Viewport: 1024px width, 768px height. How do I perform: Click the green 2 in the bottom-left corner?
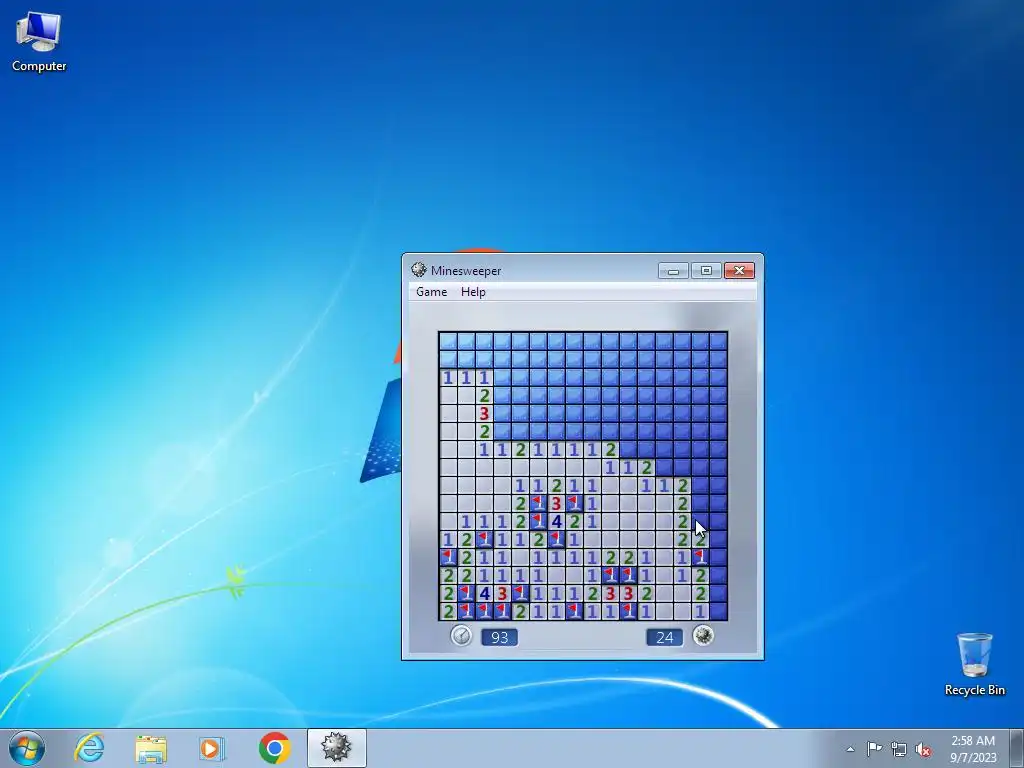pos(448,611)
